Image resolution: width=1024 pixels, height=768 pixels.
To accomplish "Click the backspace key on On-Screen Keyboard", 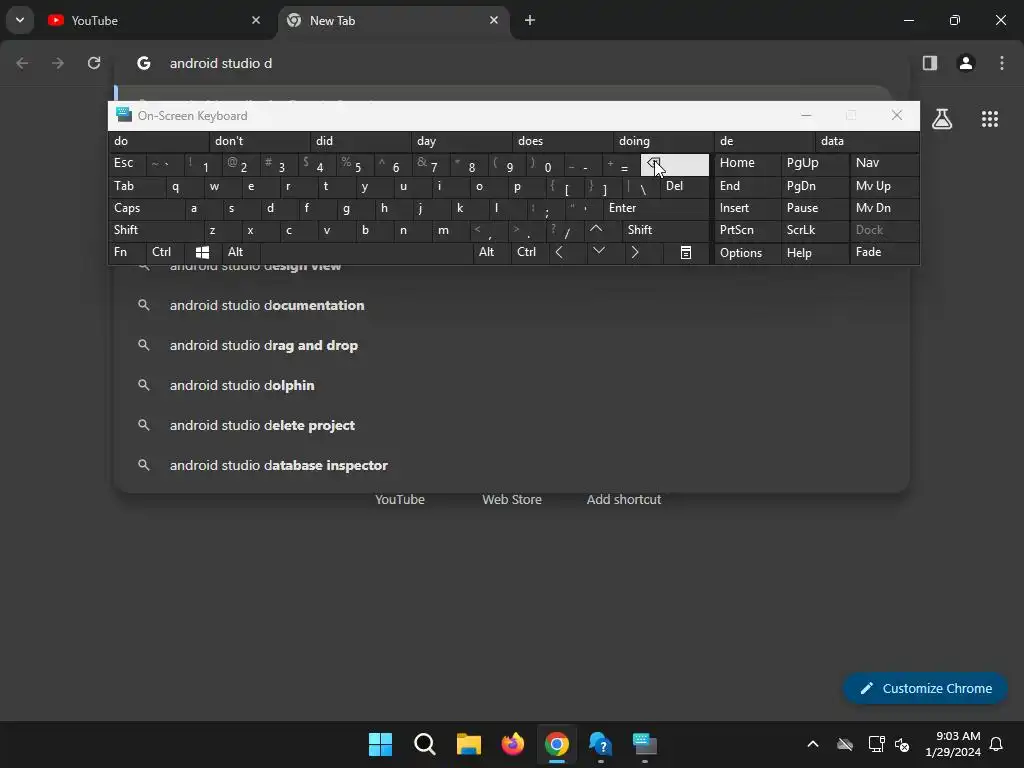I will pyautogui.click(x=675, y=165).
